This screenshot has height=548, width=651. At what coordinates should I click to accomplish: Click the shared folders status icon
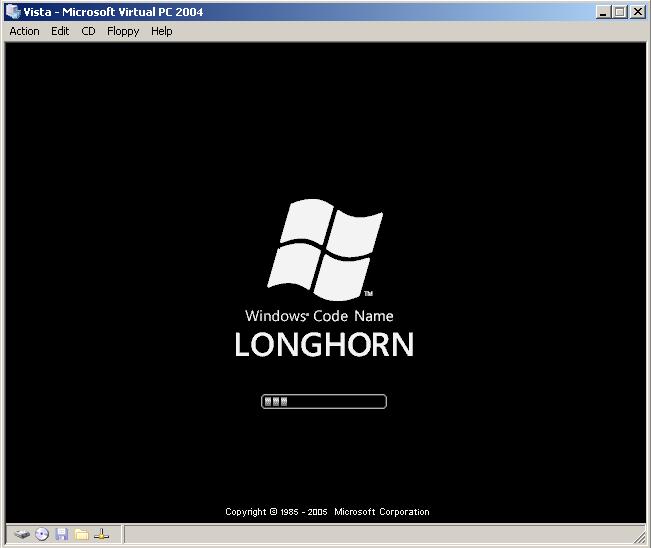pos(82,534)
